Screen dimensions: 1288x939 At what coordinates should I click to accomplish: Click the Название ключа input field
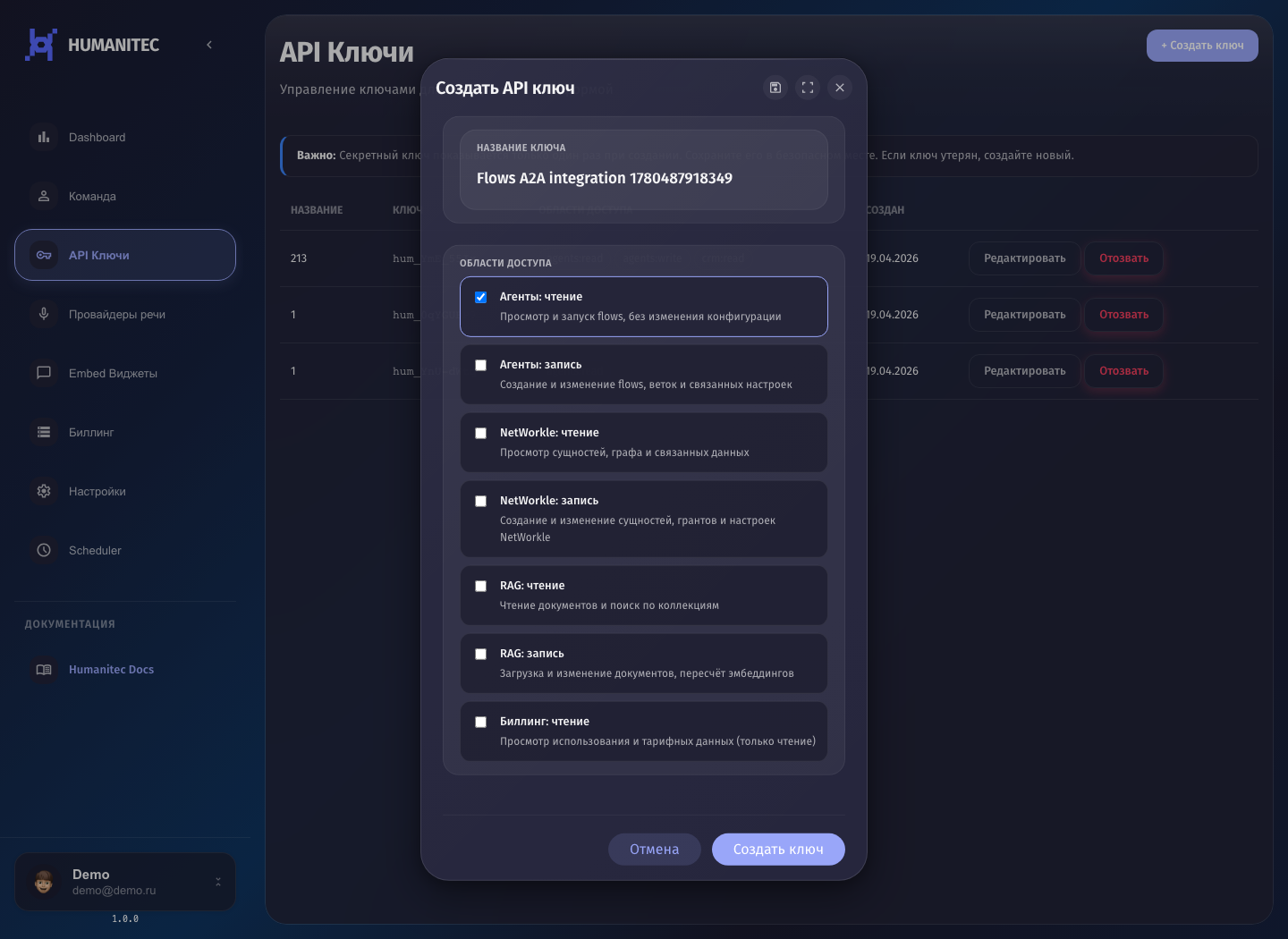(644, 170)
